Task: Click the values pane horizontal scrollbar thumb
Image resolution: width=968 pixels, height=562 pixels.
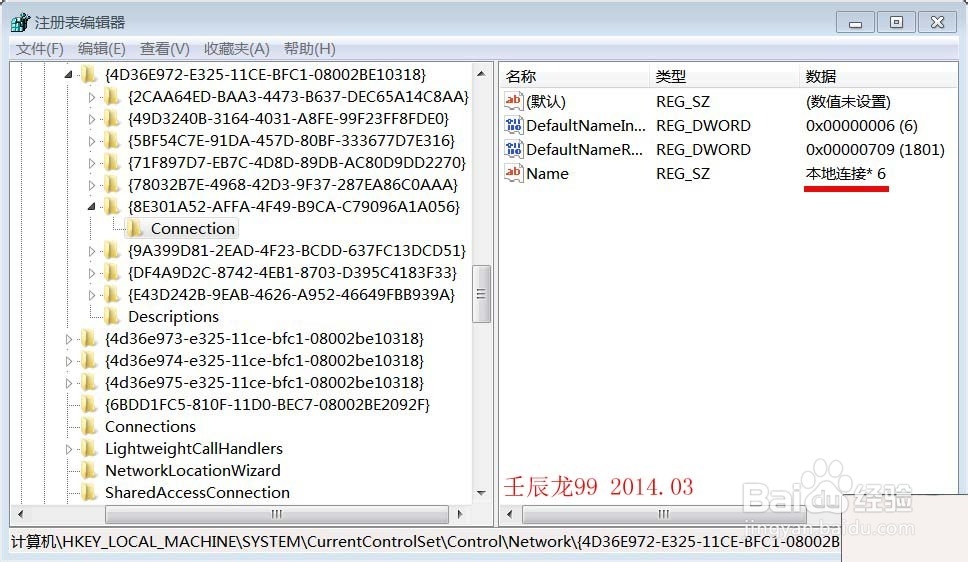Action: pos(664,514)
